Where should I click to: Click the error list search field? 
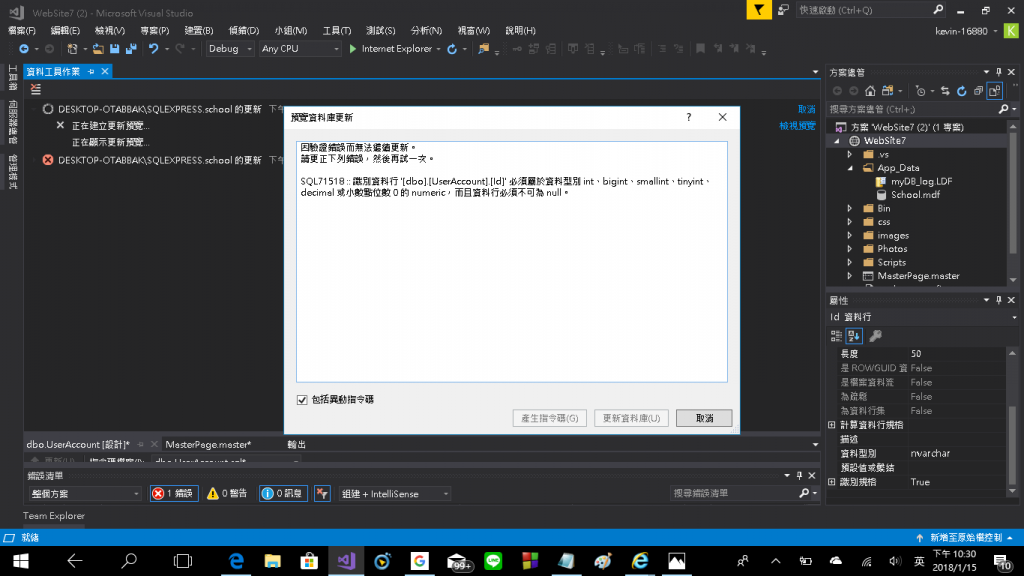point(734,493)
